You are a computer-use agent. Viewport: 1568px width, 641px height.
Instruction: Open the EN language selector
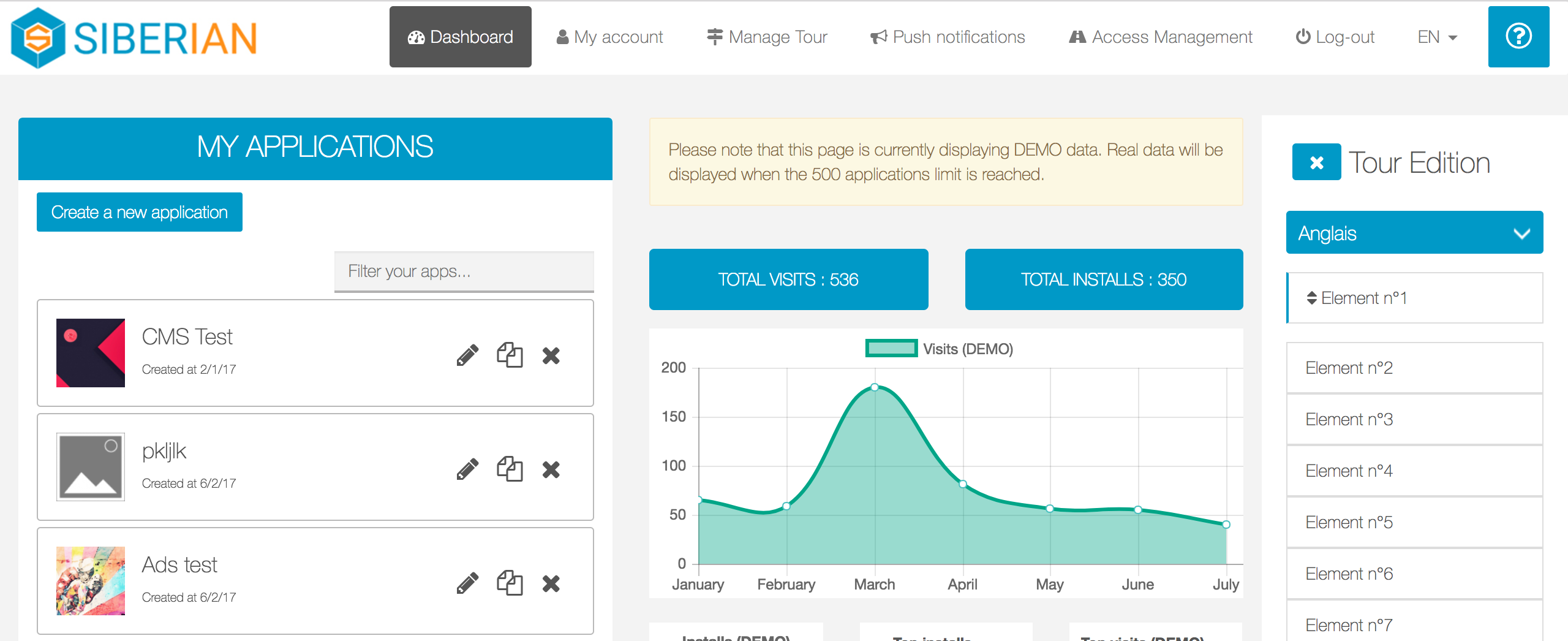[1436, 37]
